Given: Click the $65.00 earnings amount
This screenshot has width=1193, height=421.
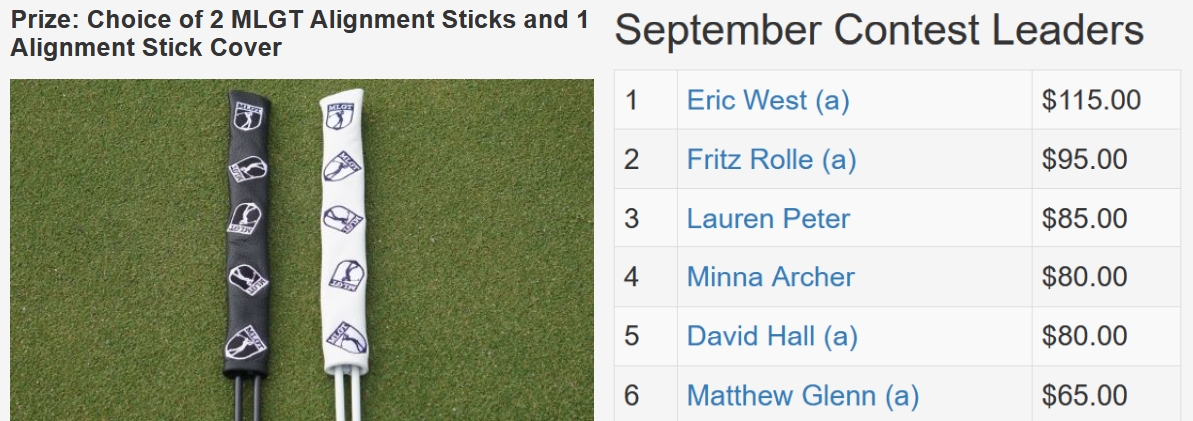Looking at the screenshot, I should pyautogui.click(x=1084, y=395).
